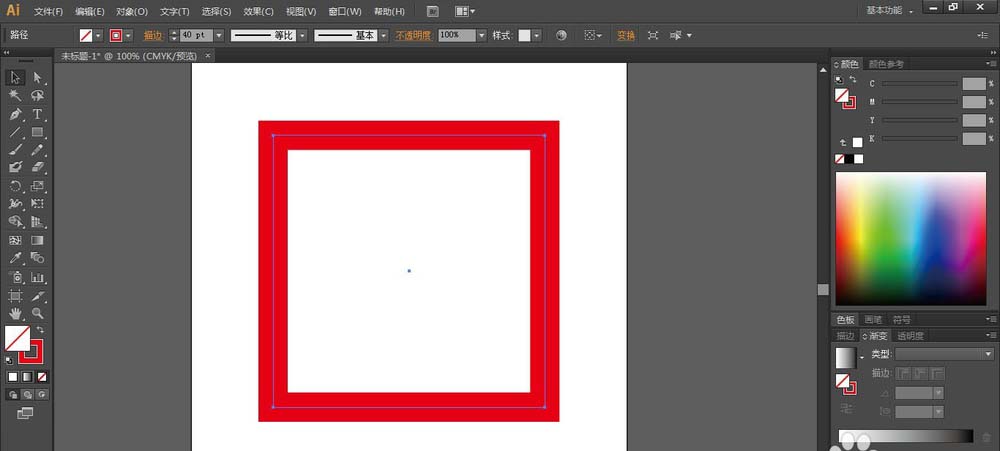Select the Magic Wand tool
The image size is (1000, 451).
click(15, 96)
